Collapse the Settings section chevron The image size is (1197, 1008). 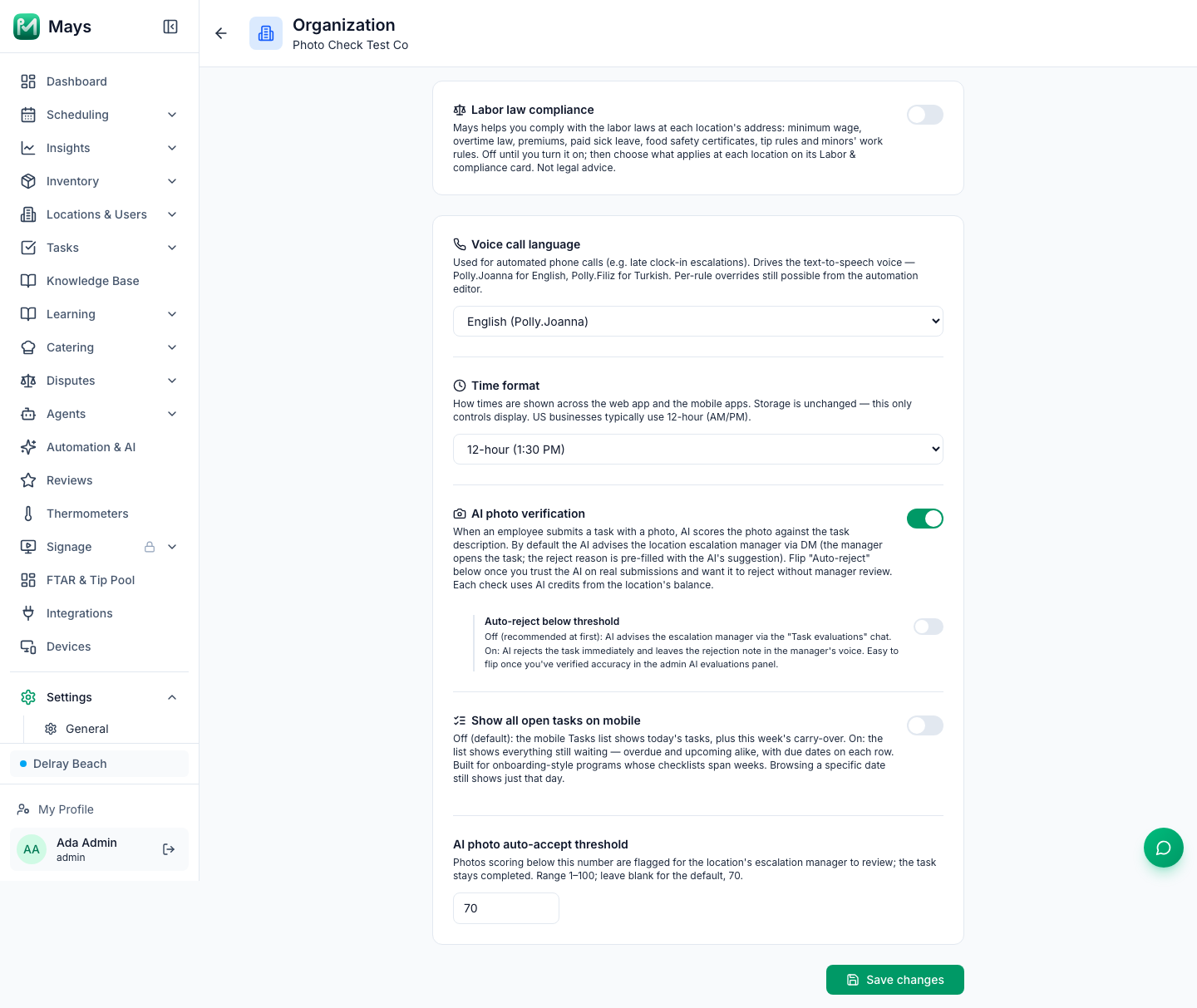172,697
